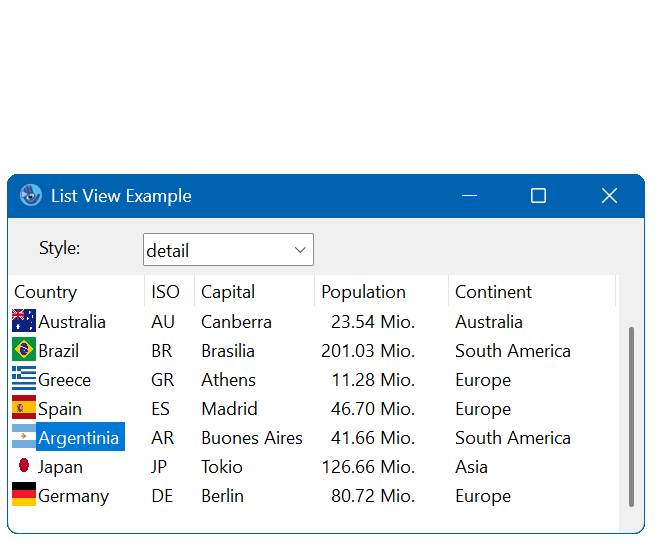The image size is (664, 550).
Task: Select the Japan row name
Action: (x=60, y=467)
